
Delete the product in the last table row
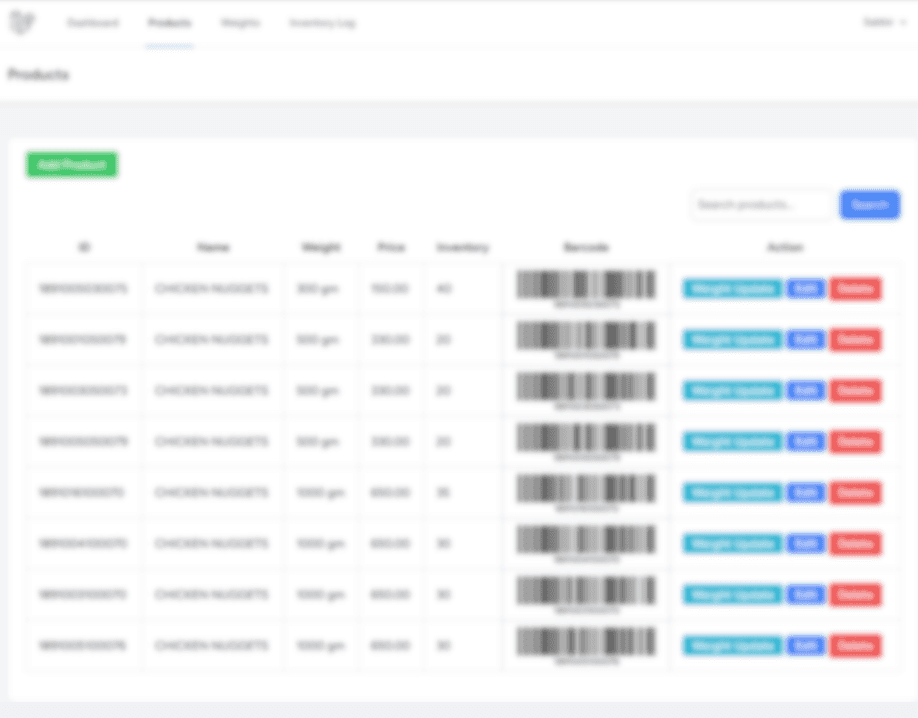[x=855, y=645]
